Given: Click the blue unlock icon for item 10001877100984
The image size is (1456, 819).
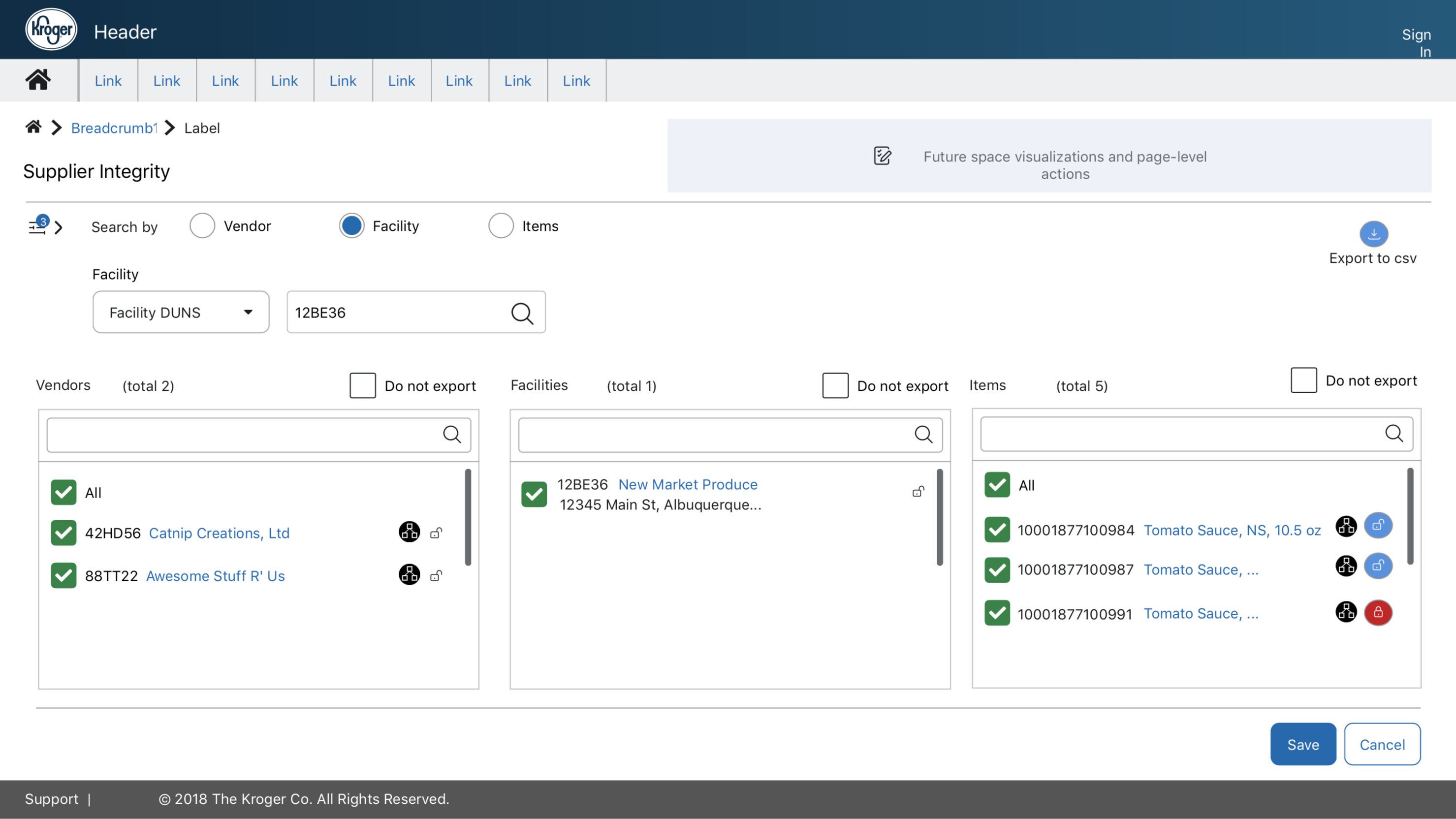Looking at the screenshot, I should coord(1378,526).
